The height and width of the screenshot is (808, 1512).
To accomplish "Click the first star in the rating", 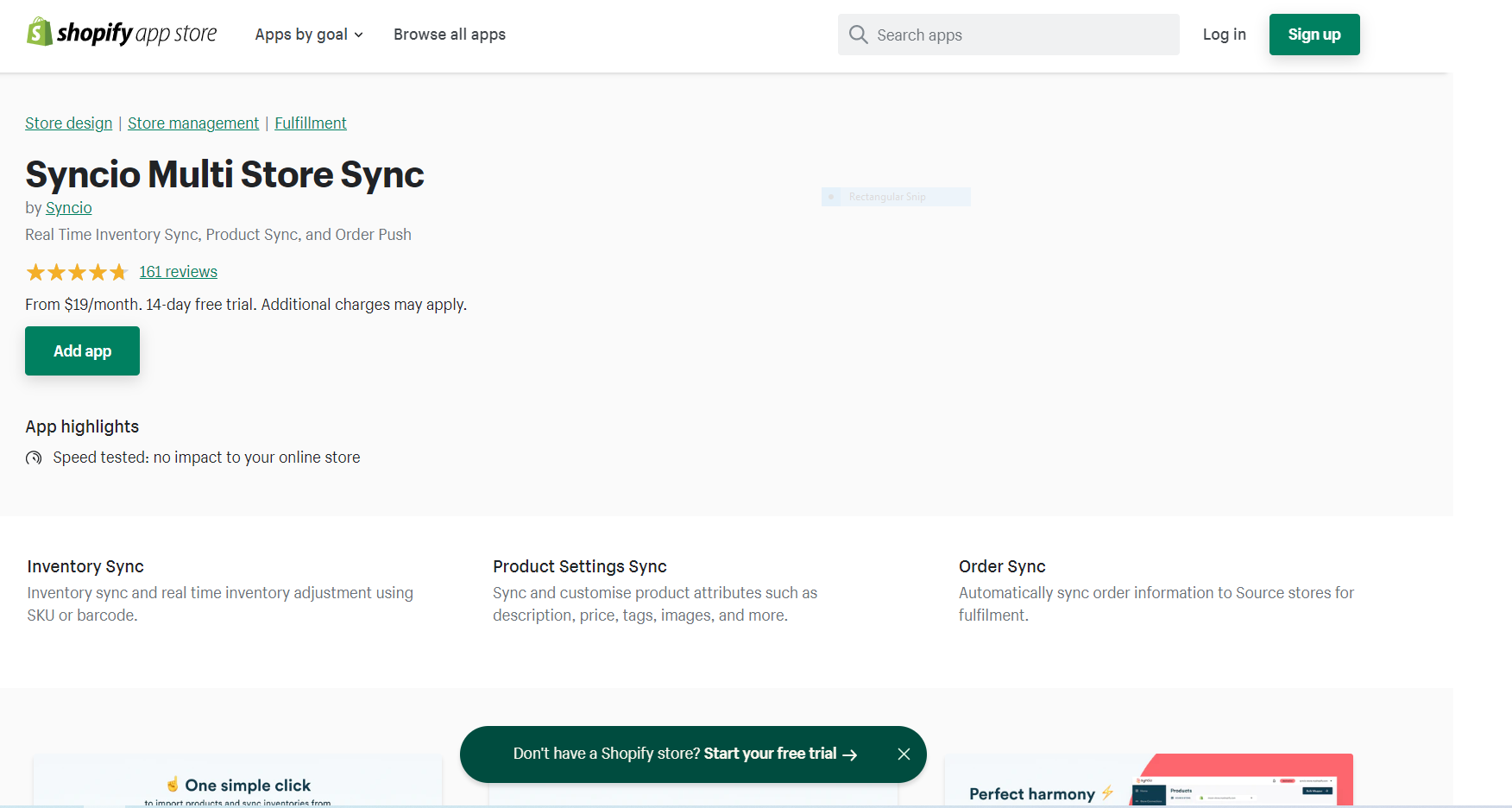I will click(35, 271).
